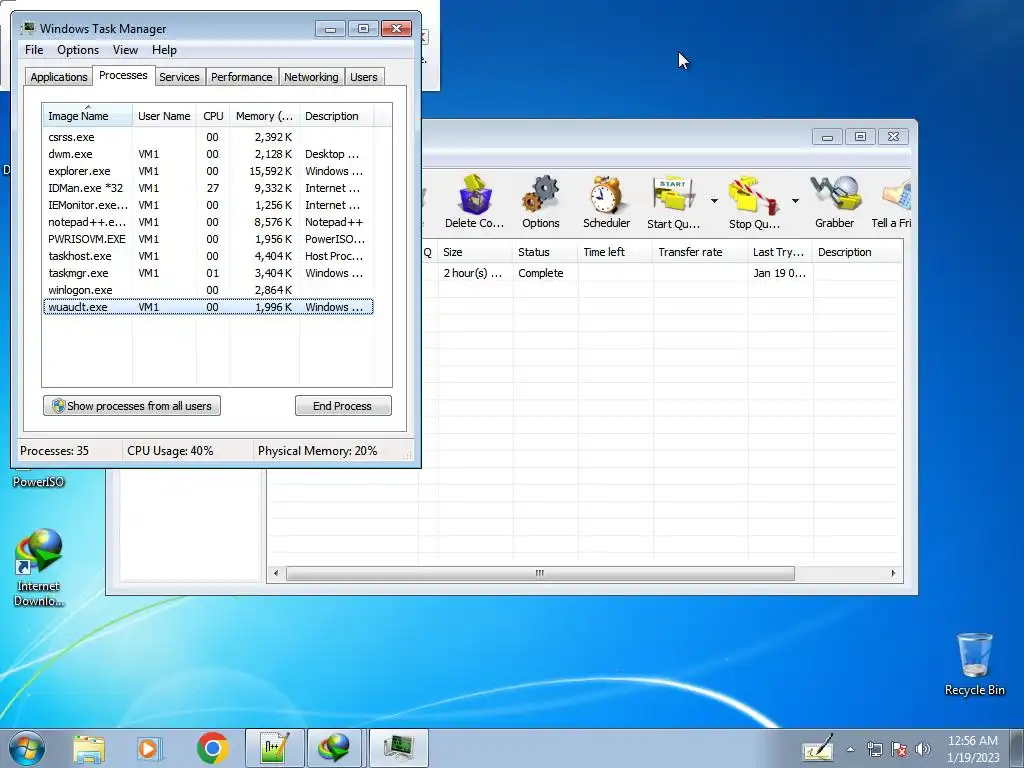Open the Scheduler alarm clock icon

606,200
